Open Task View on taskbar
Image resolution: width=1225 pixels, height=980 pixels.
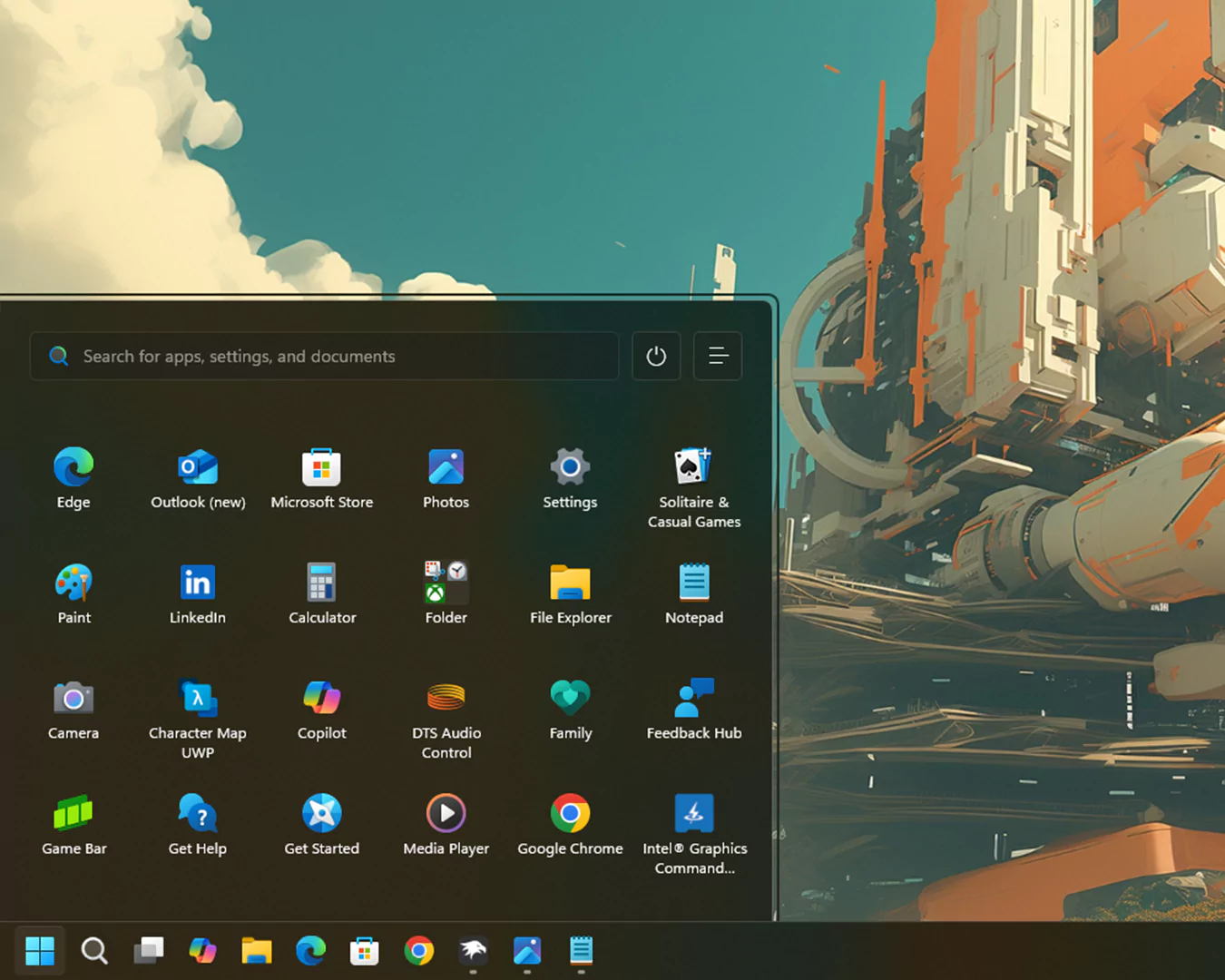pyautogui.click(x=148, y=951)
